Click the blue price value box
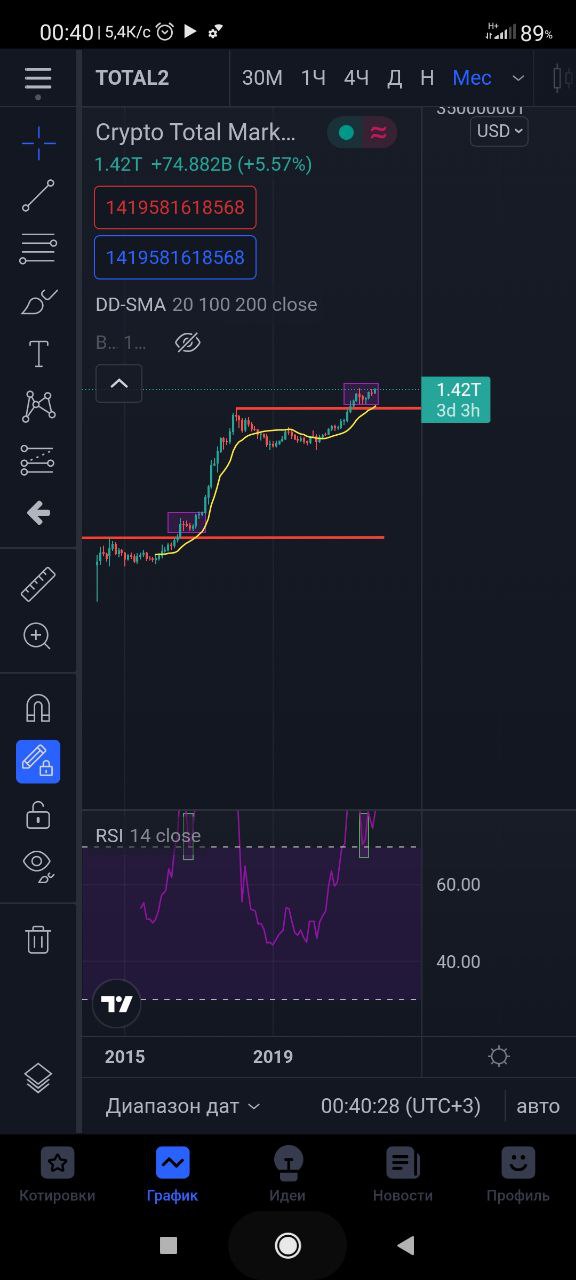Image resolution: width=576 pixels, height=1280 pixels. [x=175, y=257]
